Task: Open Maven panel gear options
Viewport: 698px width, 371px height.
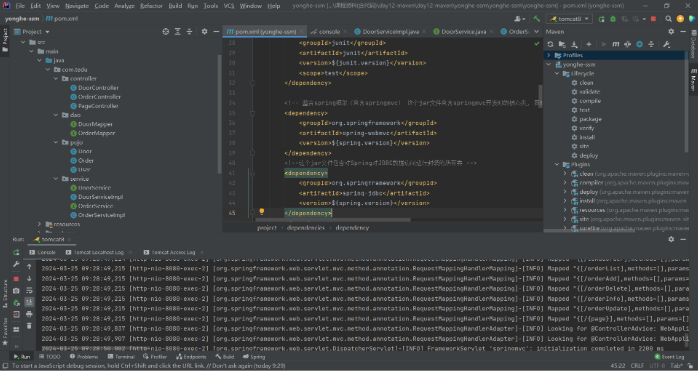Action: [x=671, y=32]
